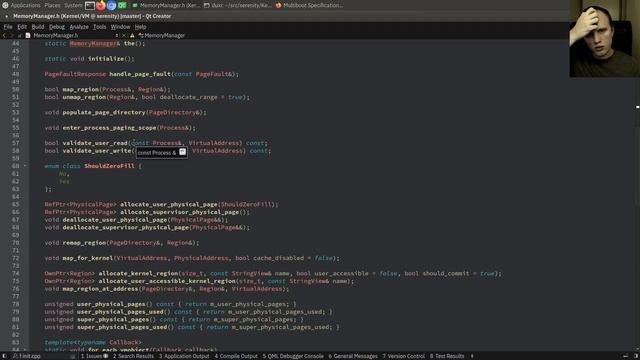Click validate_user_read on line 57
The height and width of the screenshot is (360, 640).
click(x=95, y=143)
